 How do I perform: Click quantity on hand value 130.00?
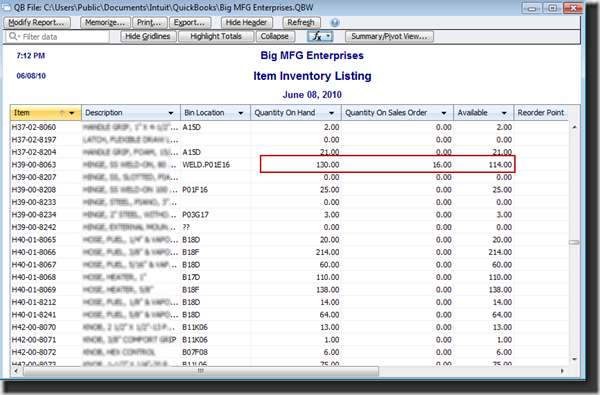[328, 165]
